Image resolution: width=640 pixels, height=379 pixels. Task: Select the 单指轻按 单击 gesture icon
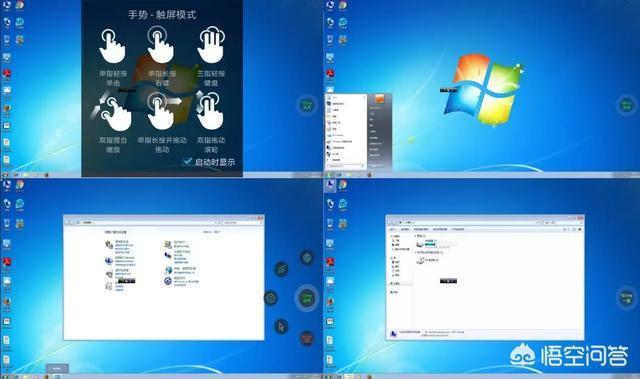(x=112, y=46)
